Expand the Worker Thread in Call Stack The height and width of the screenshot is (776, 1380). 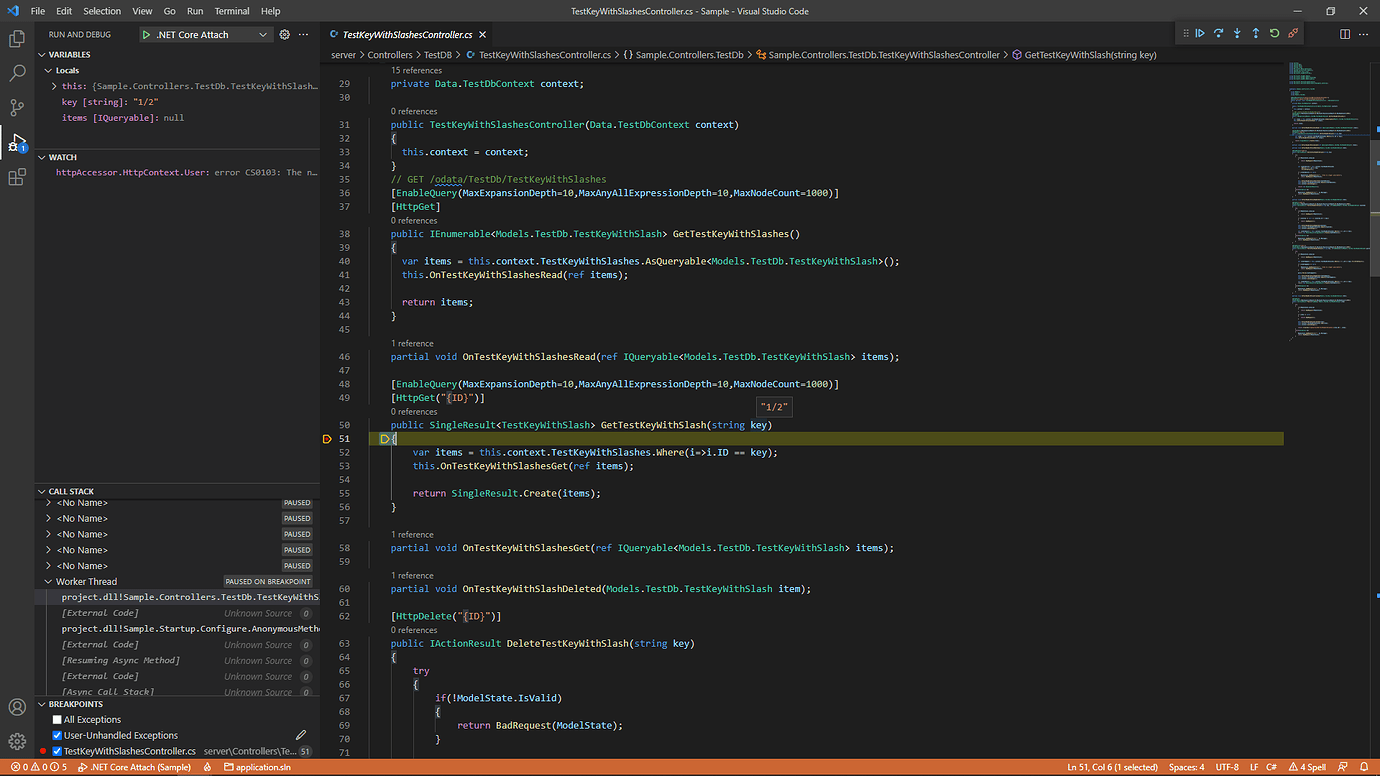pos(48,581)
